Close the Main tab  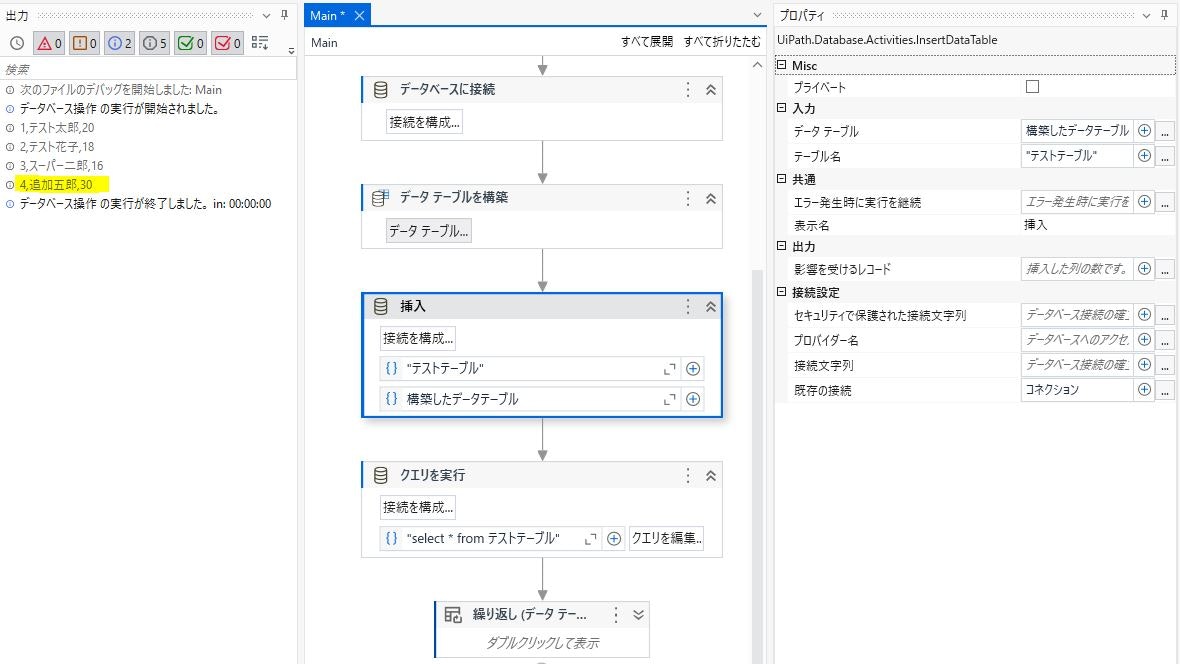[360, 15]
